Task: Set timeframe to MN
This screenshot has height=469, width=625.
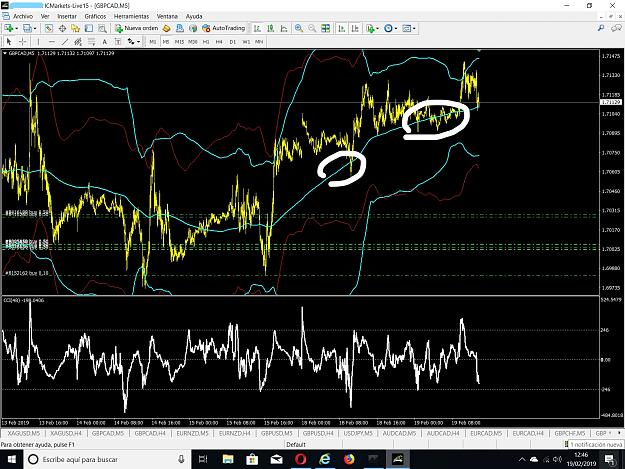Action: coord(259,41)
